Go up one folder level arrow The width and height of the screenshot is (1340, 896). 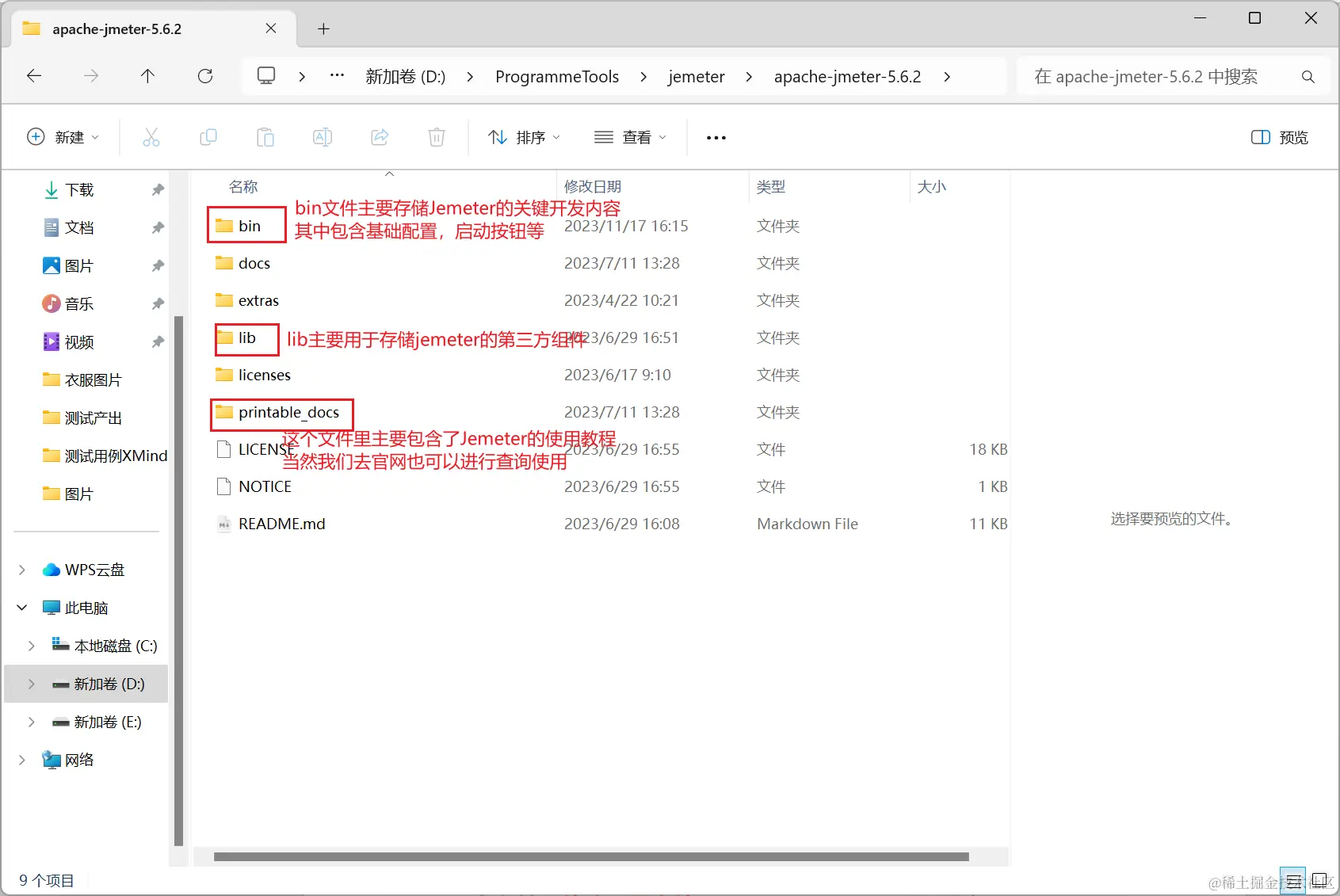coord(147,76)
